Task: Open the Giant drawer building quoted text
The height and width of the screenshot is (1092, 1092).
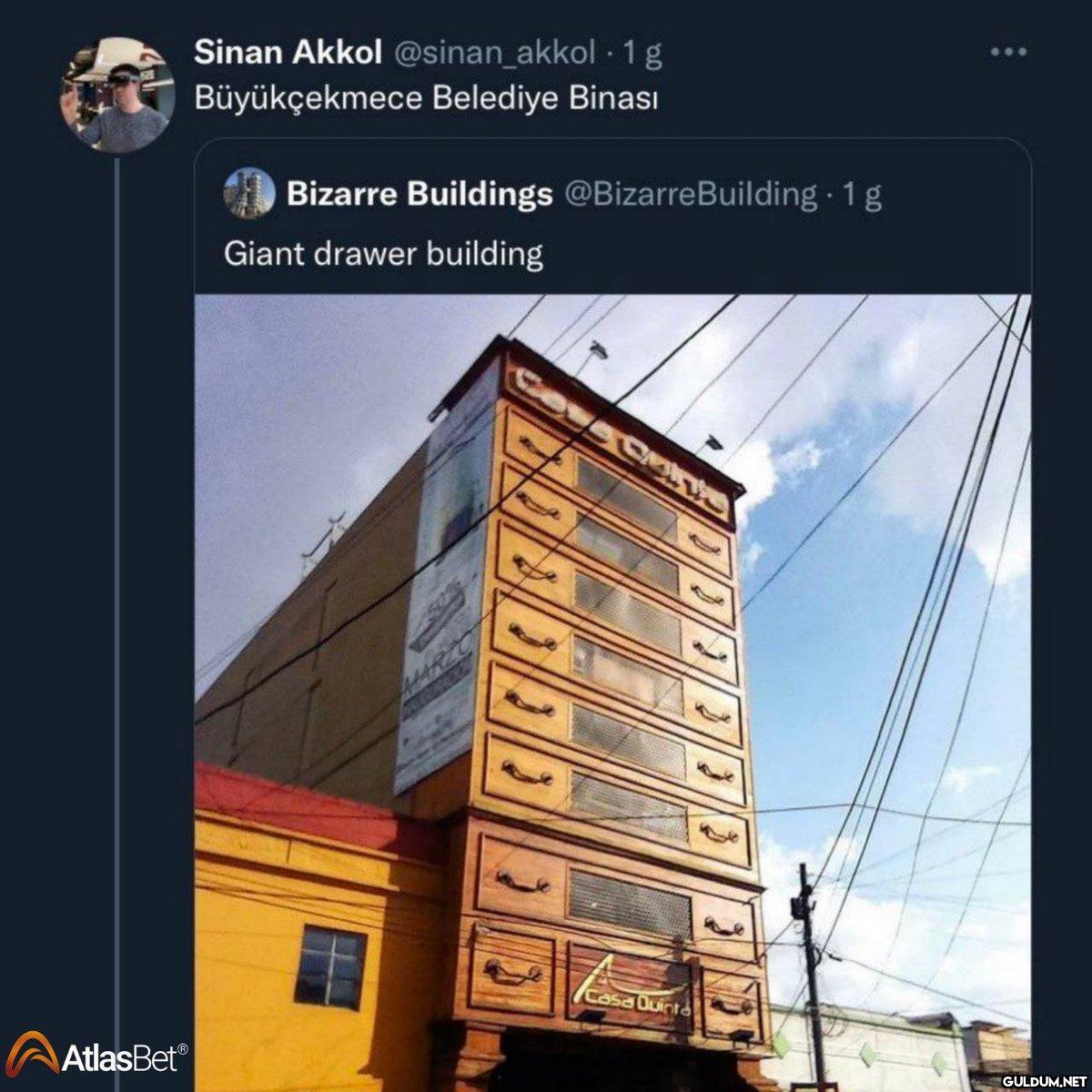Action: point(383,253)
